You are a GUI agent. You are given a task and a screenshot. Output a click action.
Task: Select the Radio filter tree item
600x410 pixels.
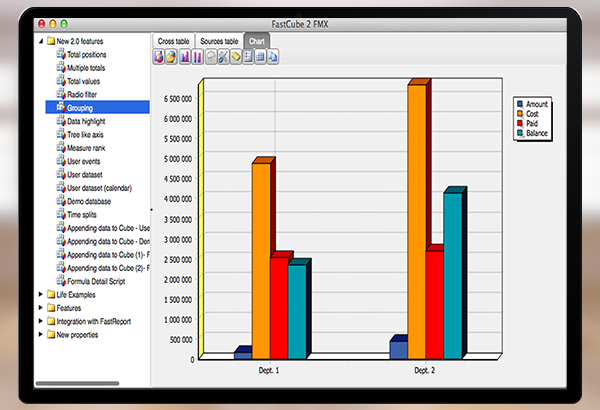(x=82, y=94)
